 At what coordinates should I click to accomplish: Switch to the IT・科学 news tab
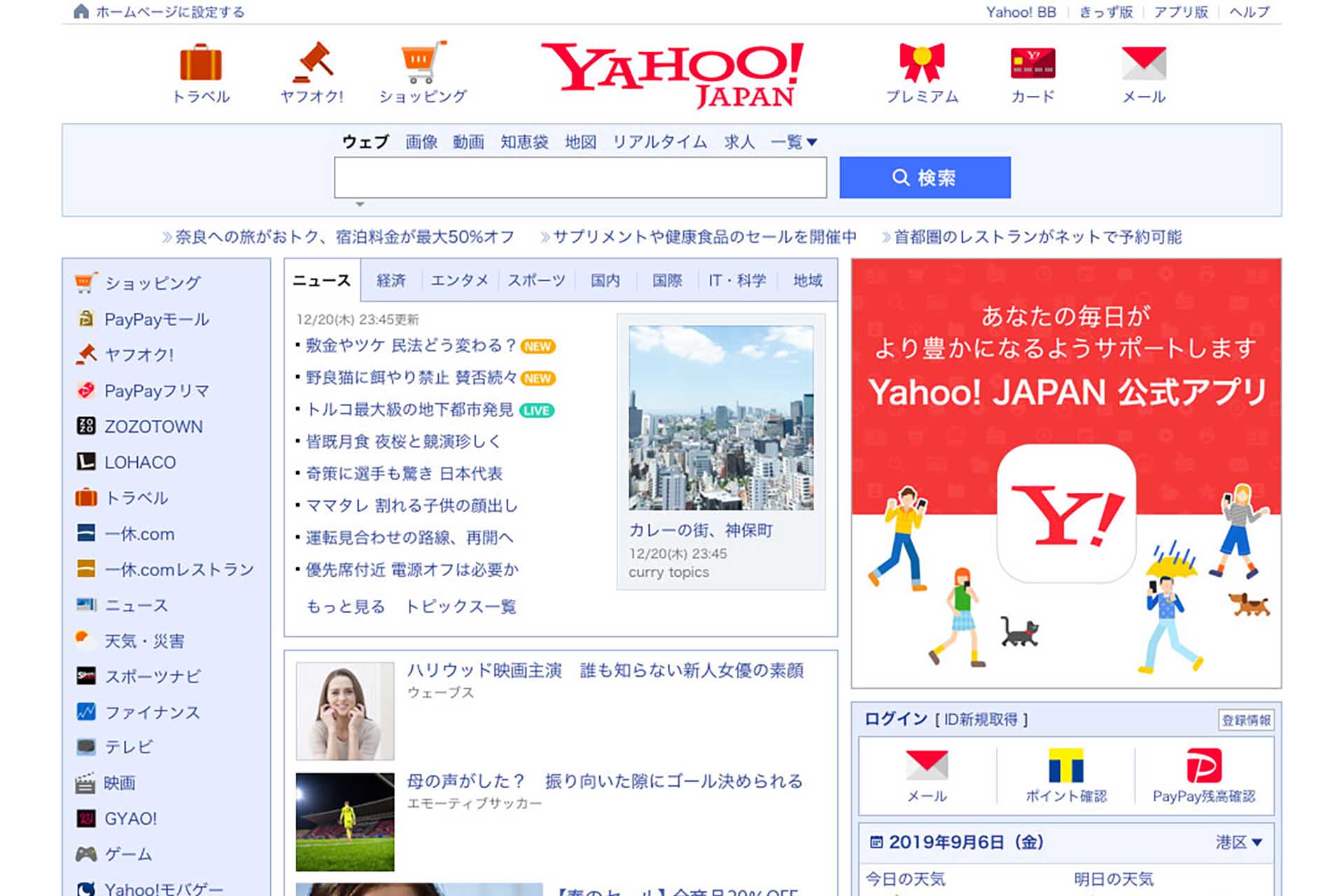[x=737, y=281]
